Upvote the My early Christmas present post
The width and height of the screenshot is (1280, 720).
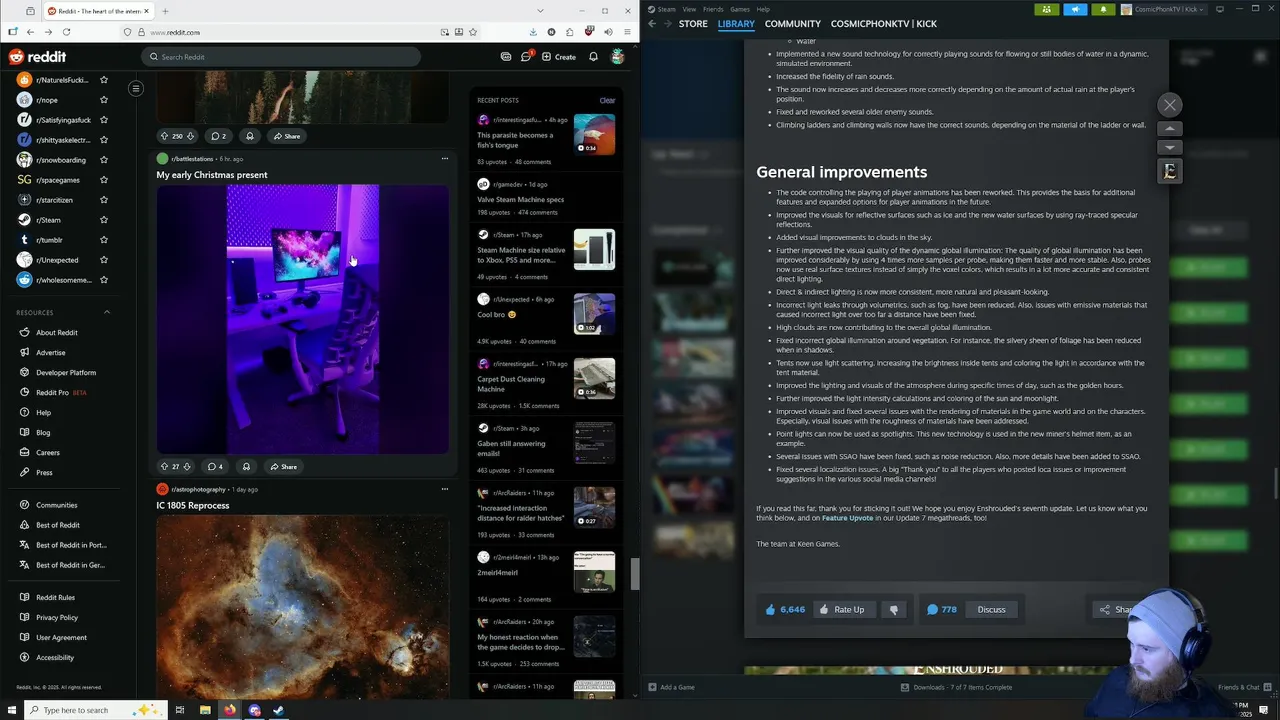[164, 466]
